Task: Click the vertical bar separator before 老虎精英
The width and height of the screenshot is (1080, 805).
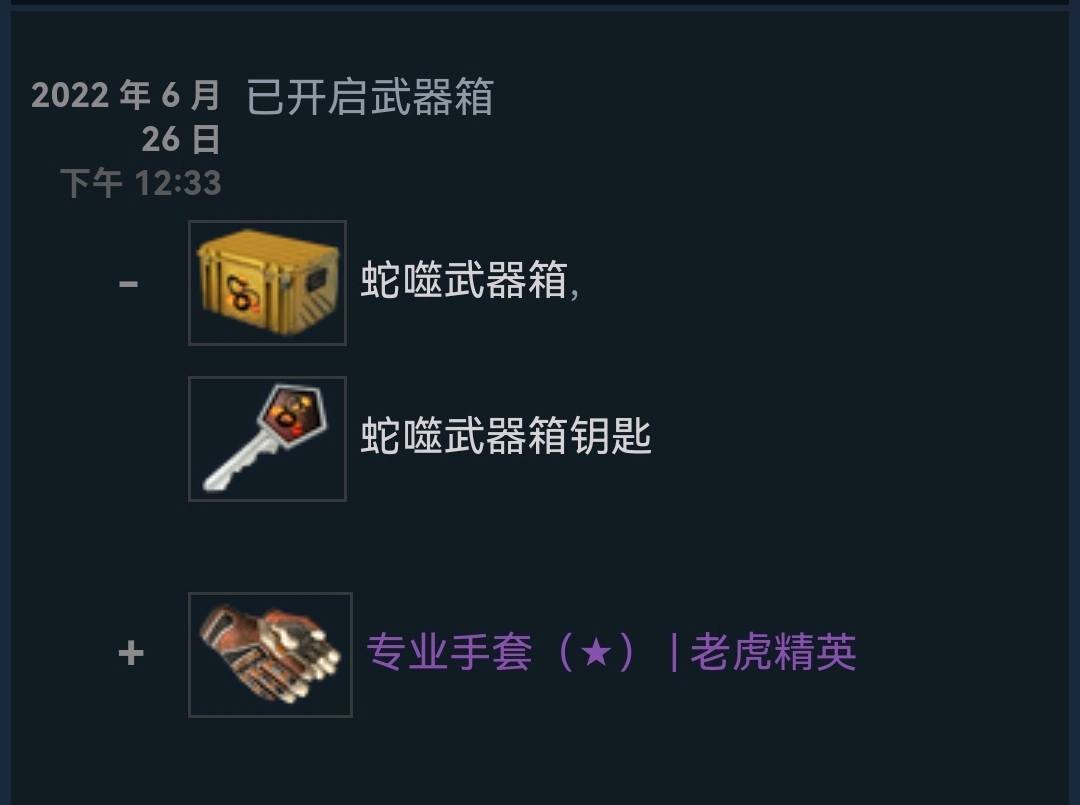Action: pos(674,653)
